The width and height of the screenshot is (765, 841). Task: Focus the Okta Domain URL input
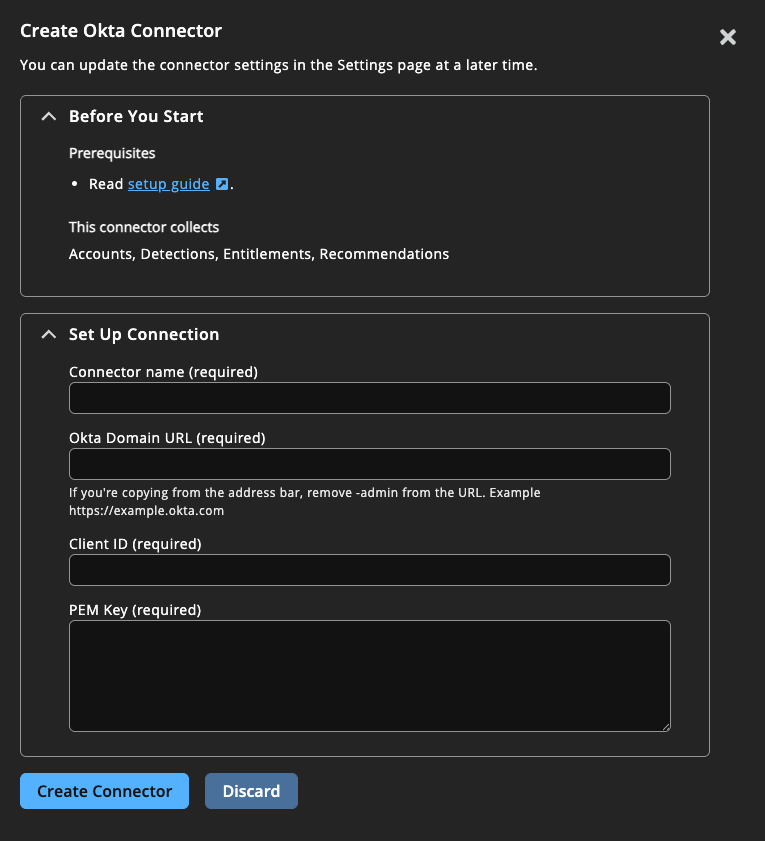(x=369, y=463)
